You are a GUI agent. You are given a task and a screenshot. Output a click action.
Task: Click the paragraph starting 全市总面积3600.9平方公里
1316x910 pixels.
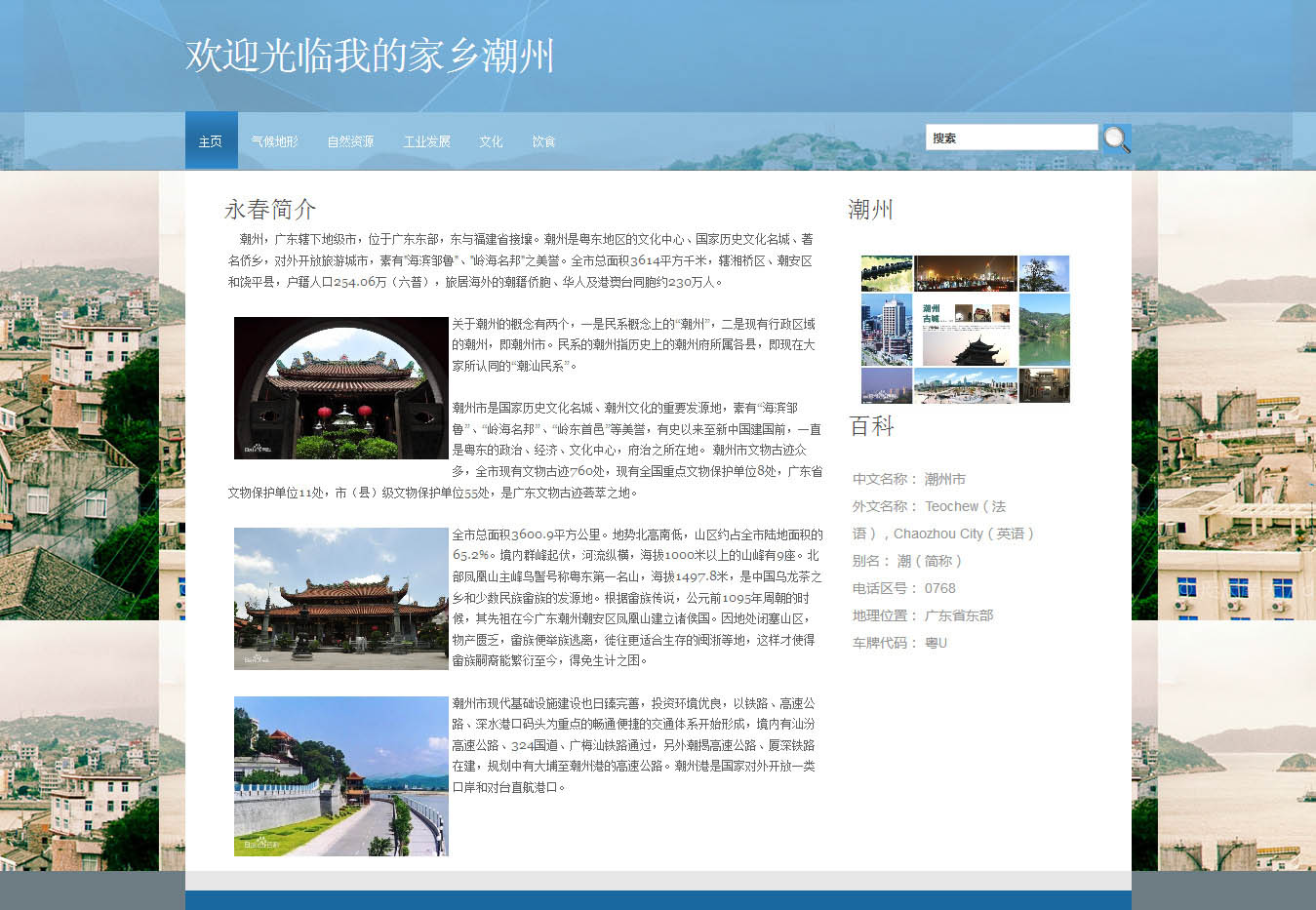point(636,597)
